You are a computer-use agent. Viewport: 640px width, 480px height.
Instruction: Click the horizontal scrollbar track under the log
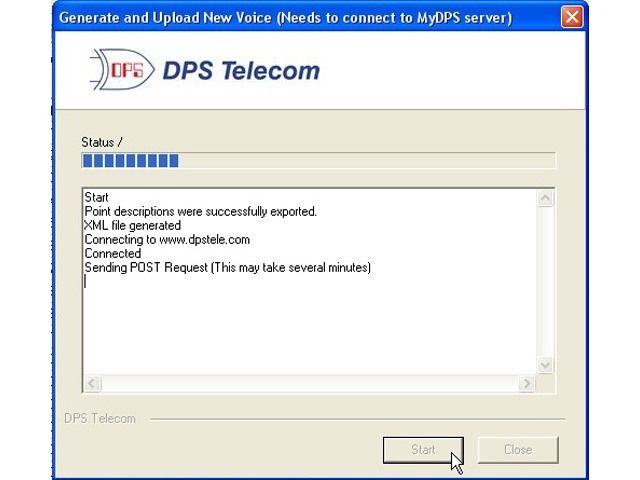coord(310,383)
